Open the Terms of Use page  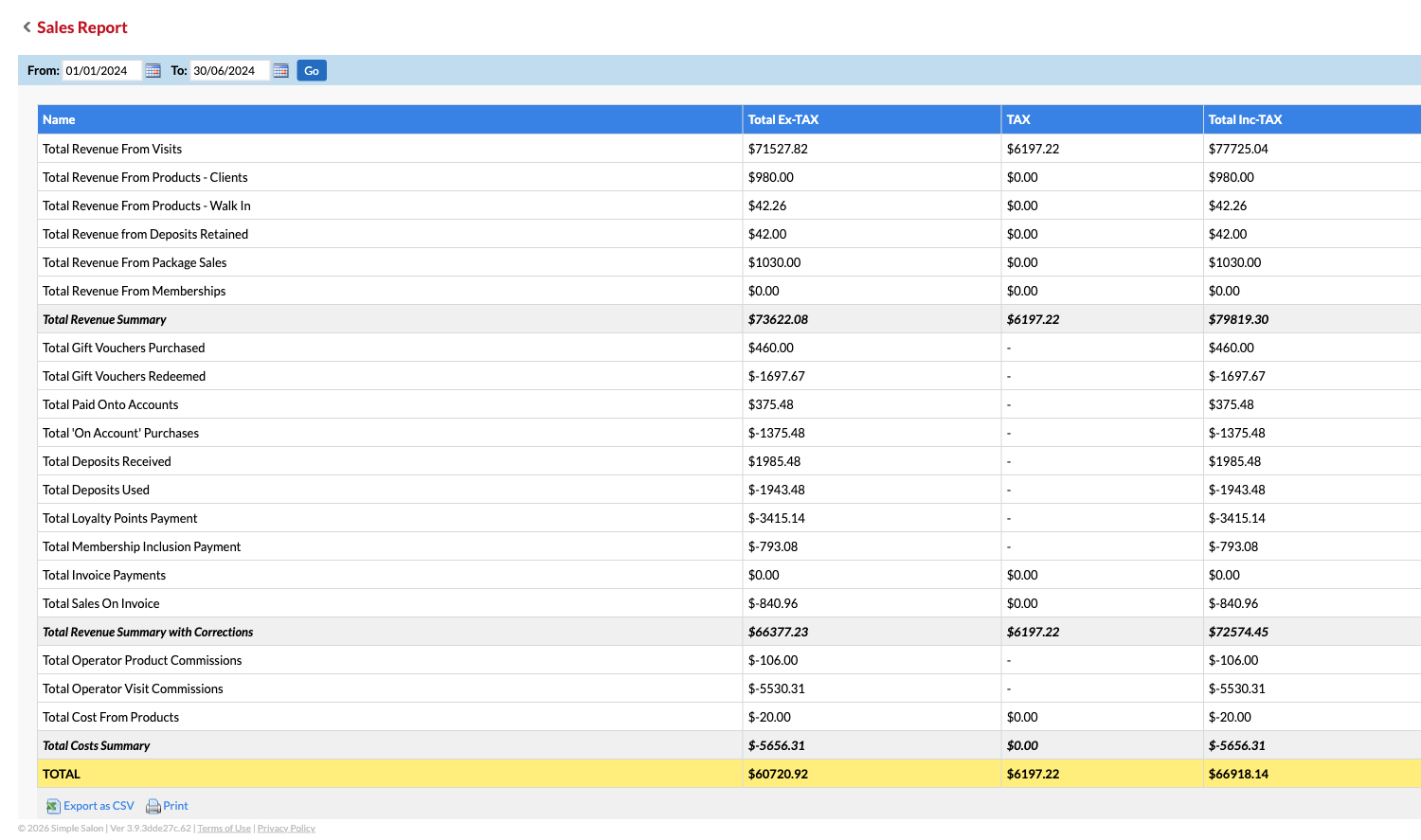[x=225, y=828]
